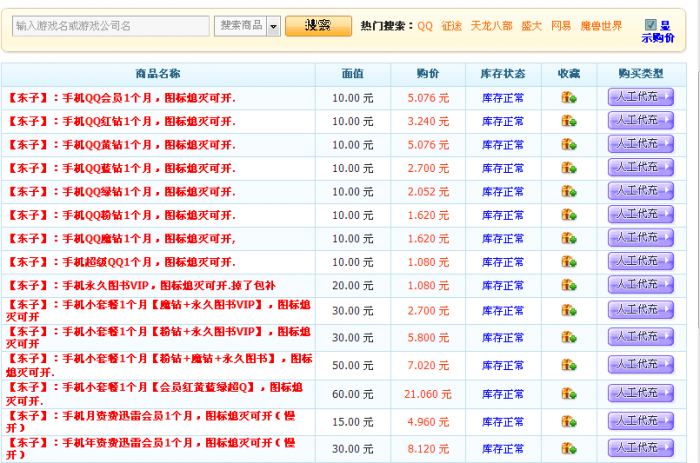
Task: Click the 21.060 元 price cell
Action: [428, 394]
